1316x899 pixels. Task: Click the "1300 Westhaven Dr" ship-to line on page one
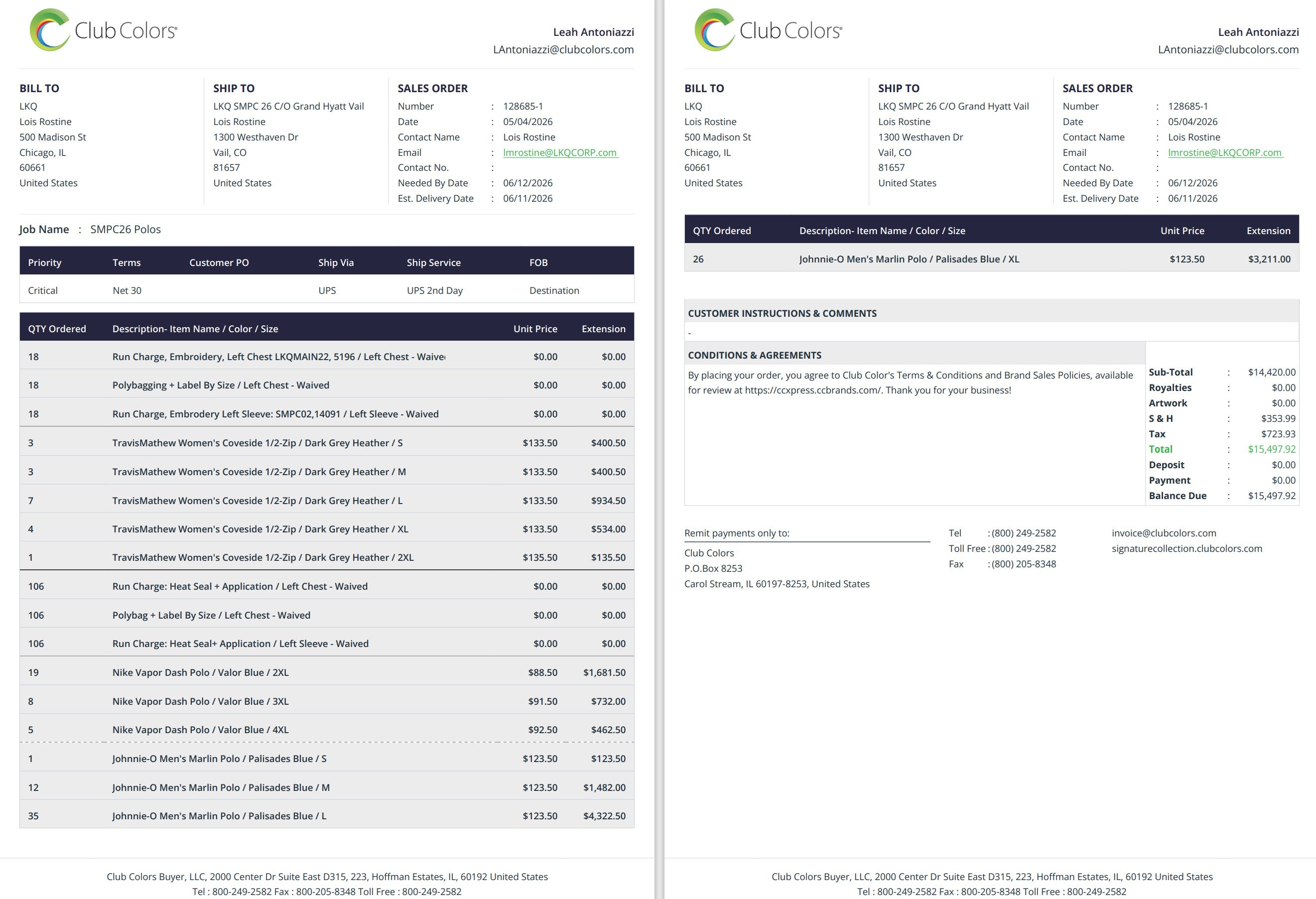coord(256,137)
